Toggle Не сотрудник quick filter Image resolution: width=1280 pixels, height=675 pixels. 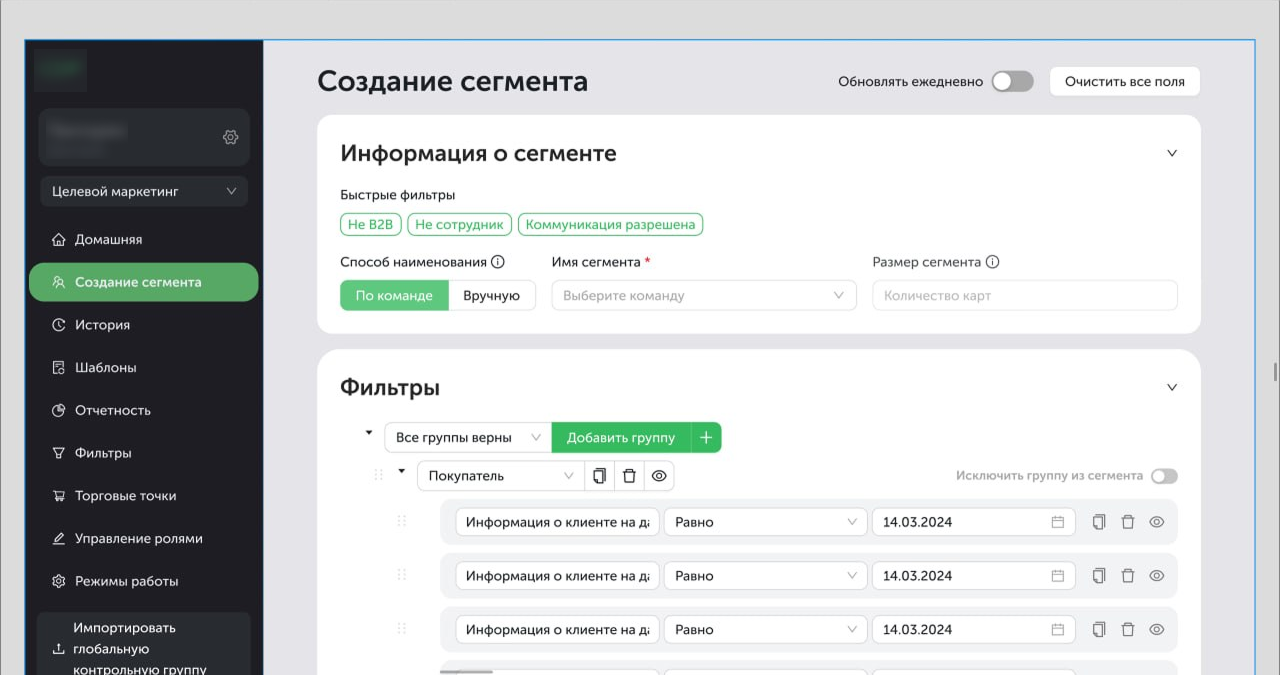pyautogui.click(x=459, y=225)
